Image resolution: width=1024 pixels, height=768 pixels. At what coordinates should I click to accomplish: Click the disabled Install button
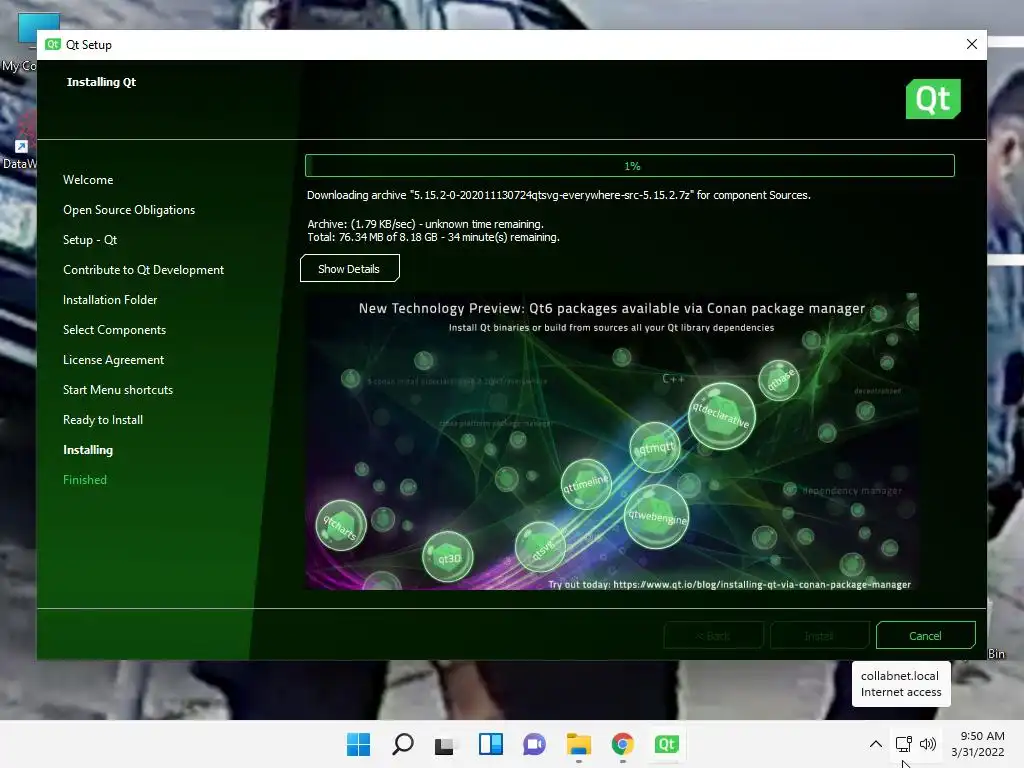pos(820,635)
